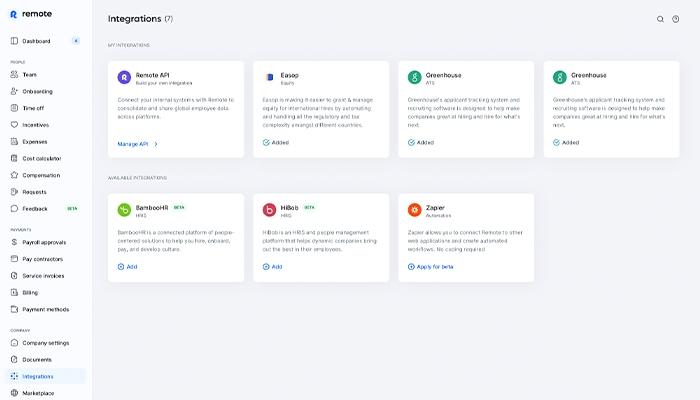This screenshot has width=700, height=400.
Task: Click the Incentives heart icon
Action: coord(14,125)
